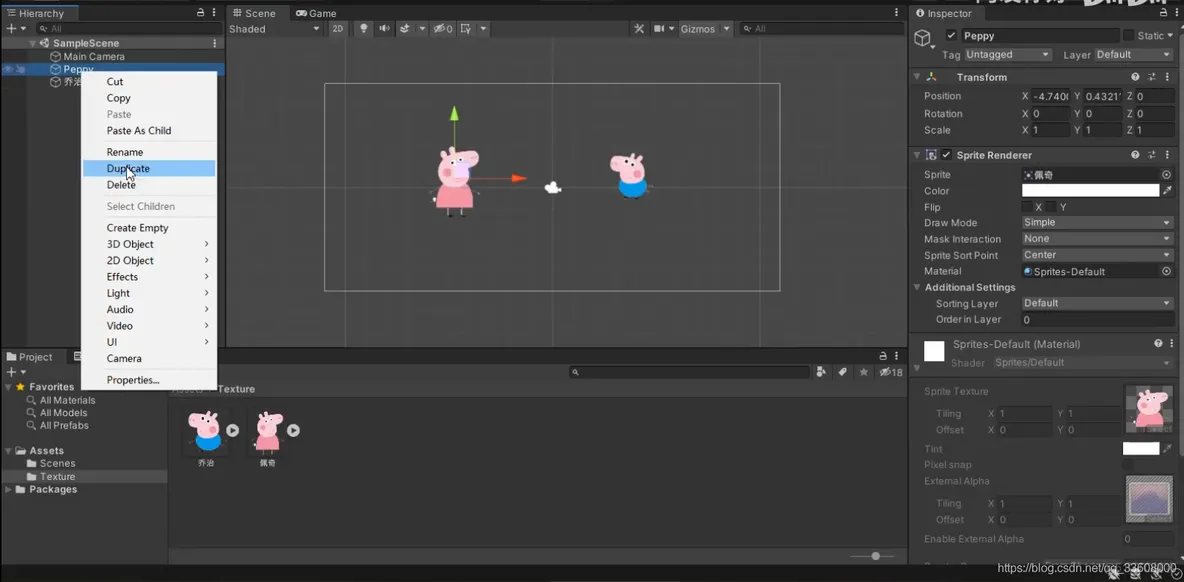Click Project search by label icon
Viewport: 1184px width, 582px height.
pos(843,372)
